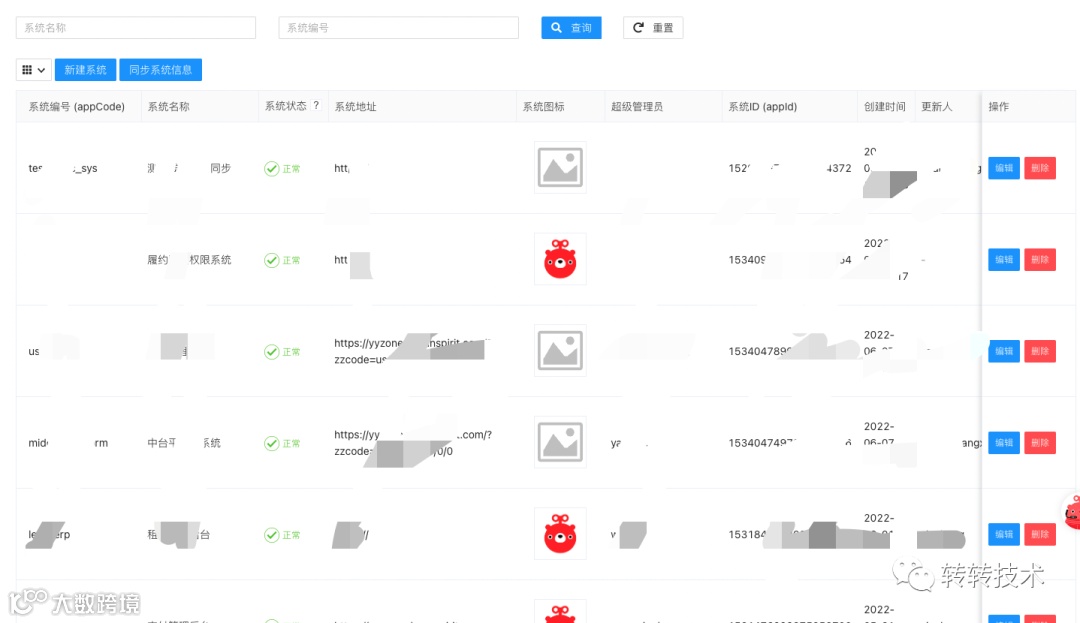Click placeholder image icon in 中台 row
This screenshot has height=623, width=1080.
(x=560, y=442)
